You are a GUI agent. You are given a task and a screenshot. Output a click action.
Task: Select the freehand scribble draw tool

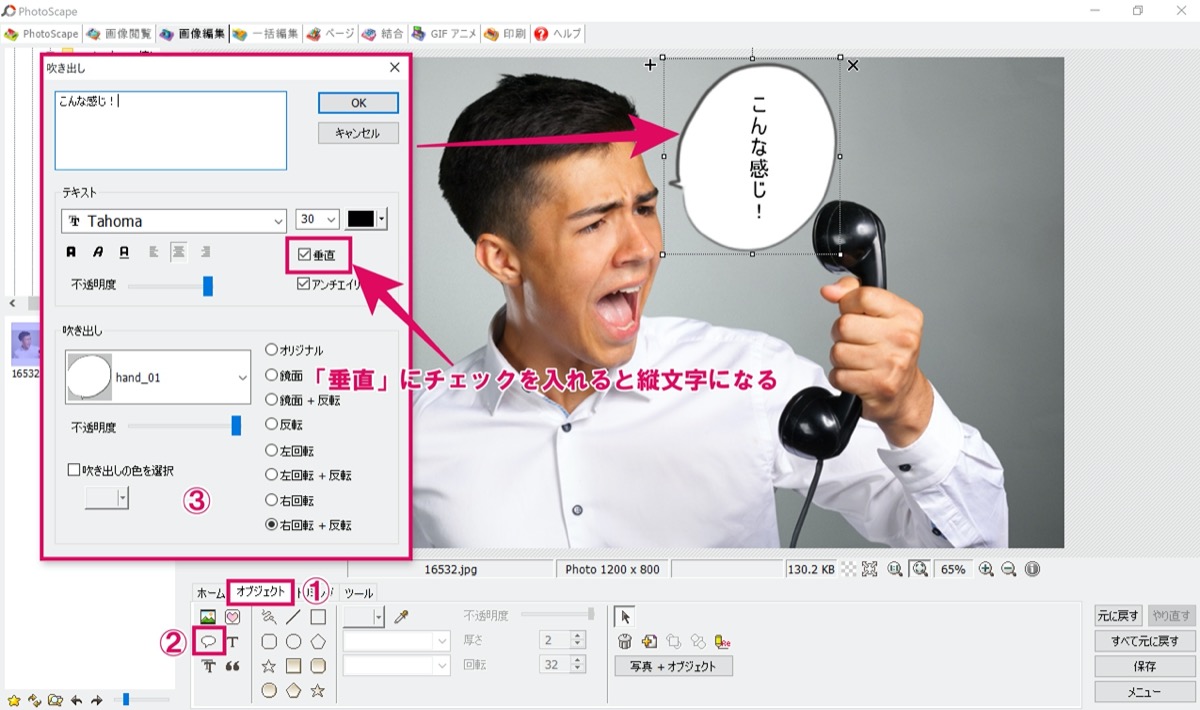(269, 617)
